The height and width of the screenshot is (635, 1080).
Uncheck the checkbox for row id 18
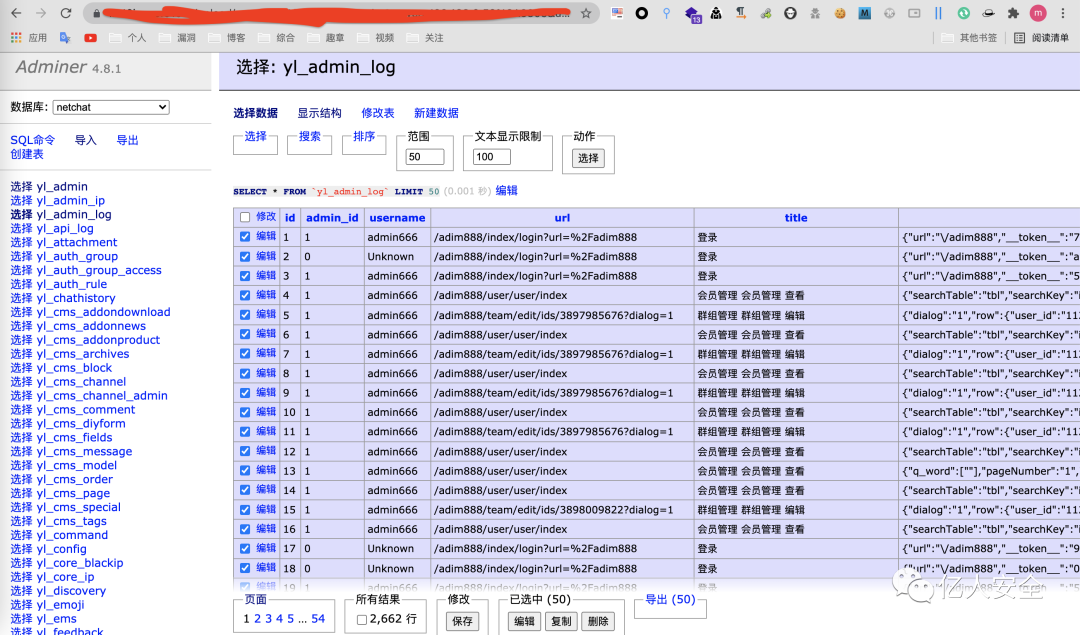[245, 568]
